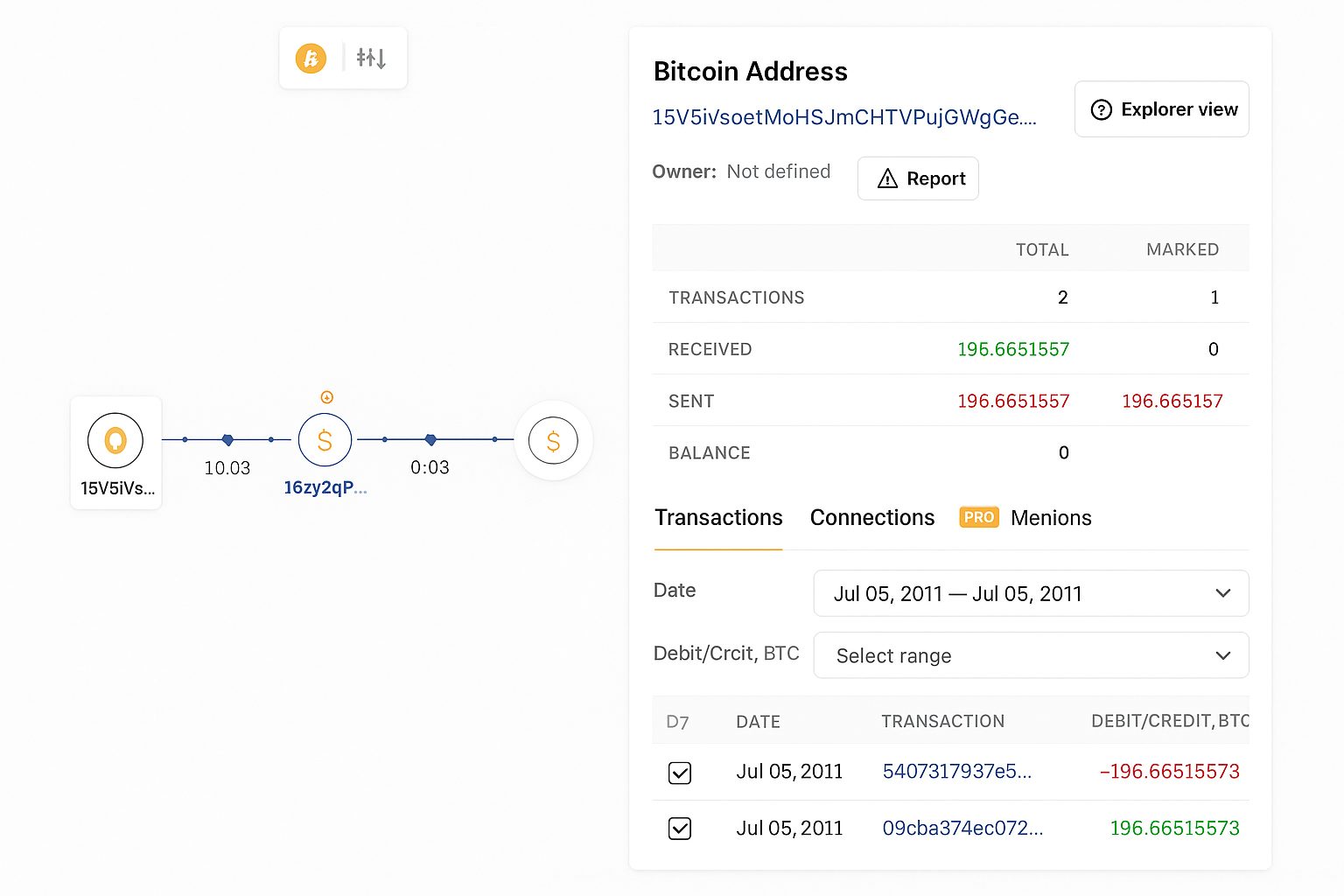1344x896 pixels.
Task: Open the graph filter settings icon
Action: coord(371,59)
